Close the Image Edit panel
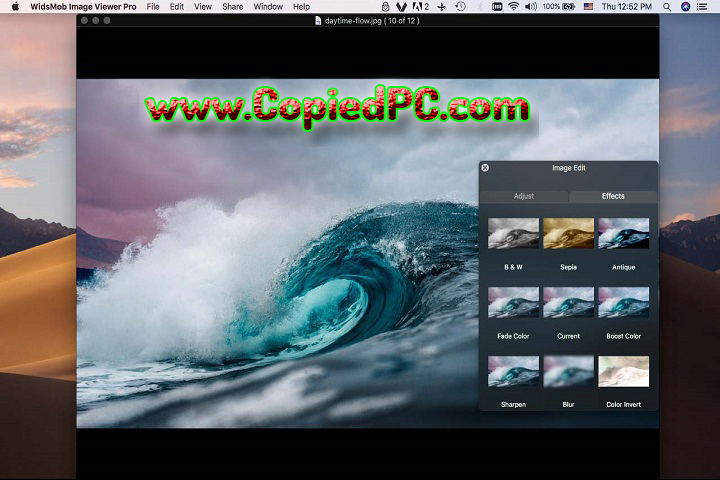720x480 pixels. tap(485, 168)
